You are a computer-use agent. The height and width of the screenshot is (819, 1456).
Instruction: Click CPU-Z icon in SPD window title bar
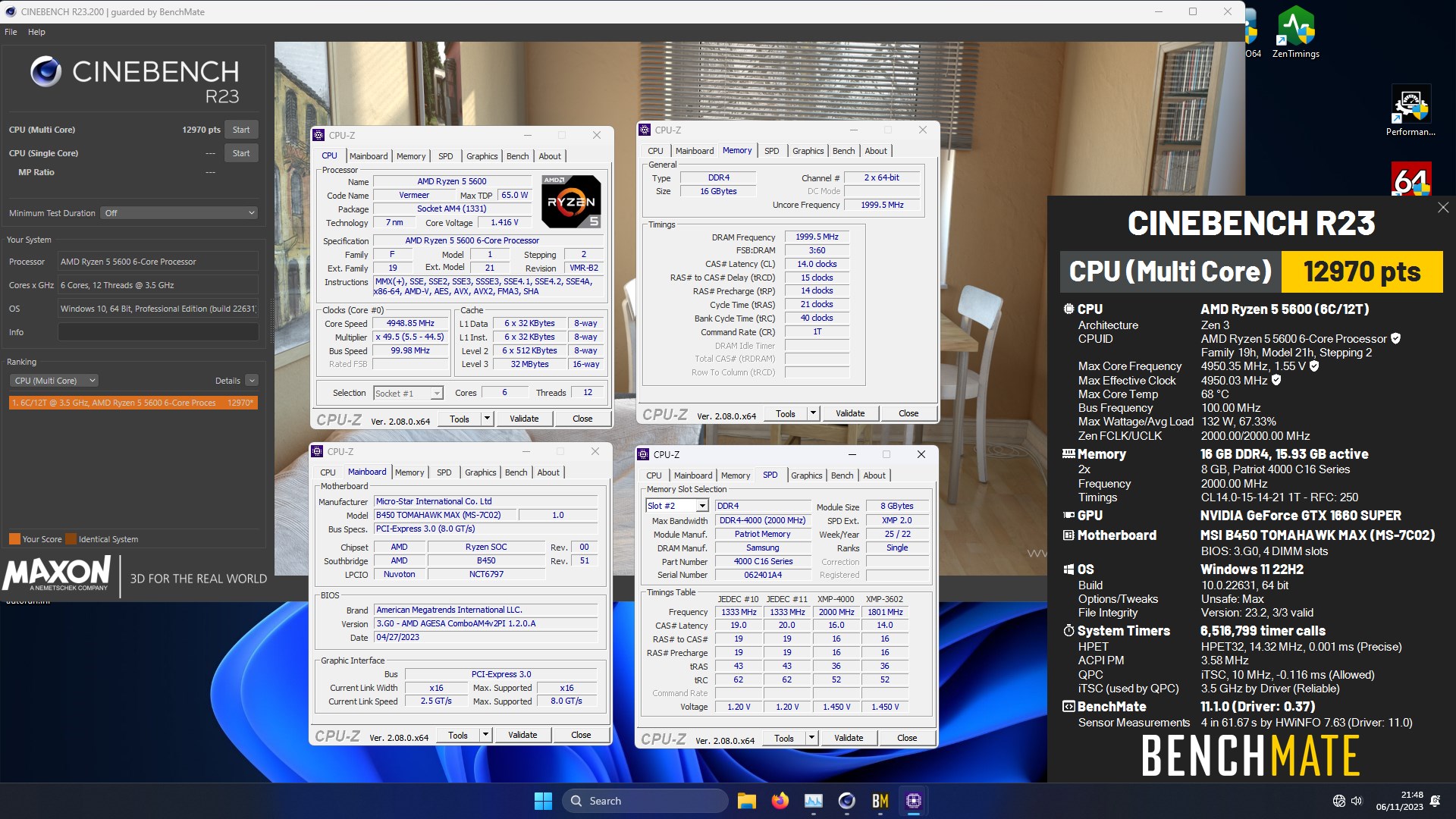(643, 454)
